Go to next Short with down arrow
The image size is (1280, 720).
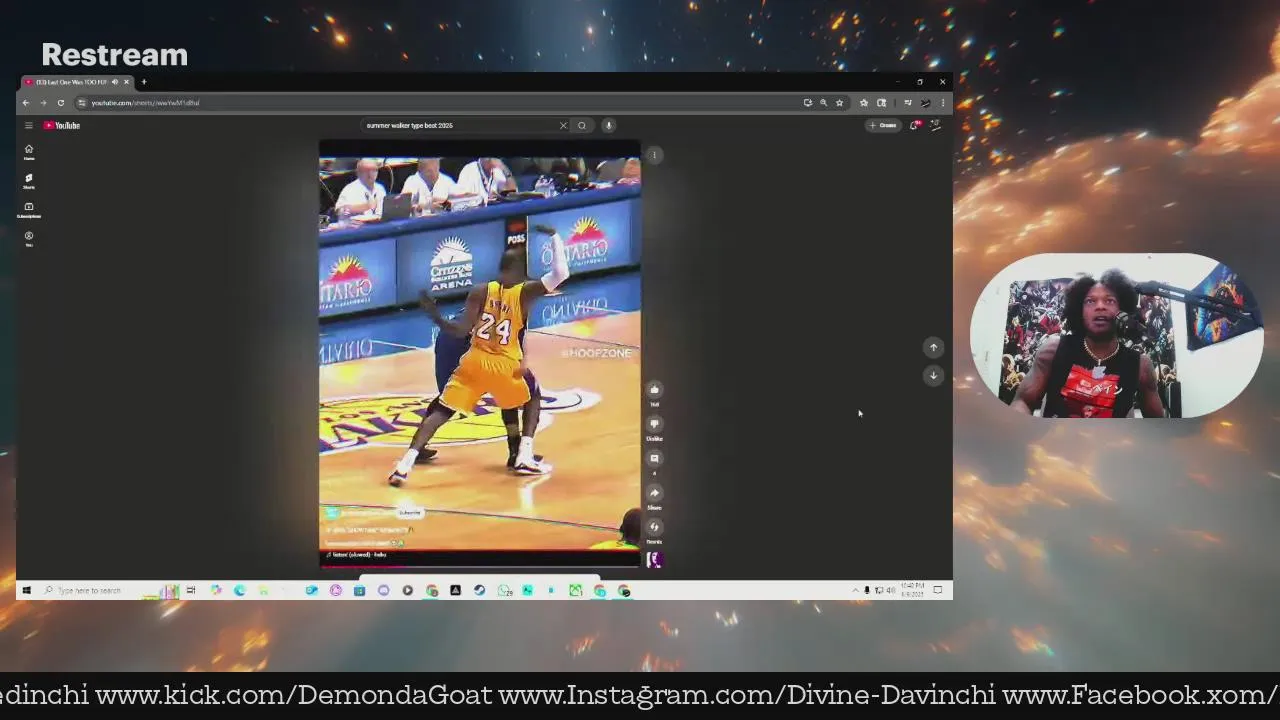[x=933, y=375]
